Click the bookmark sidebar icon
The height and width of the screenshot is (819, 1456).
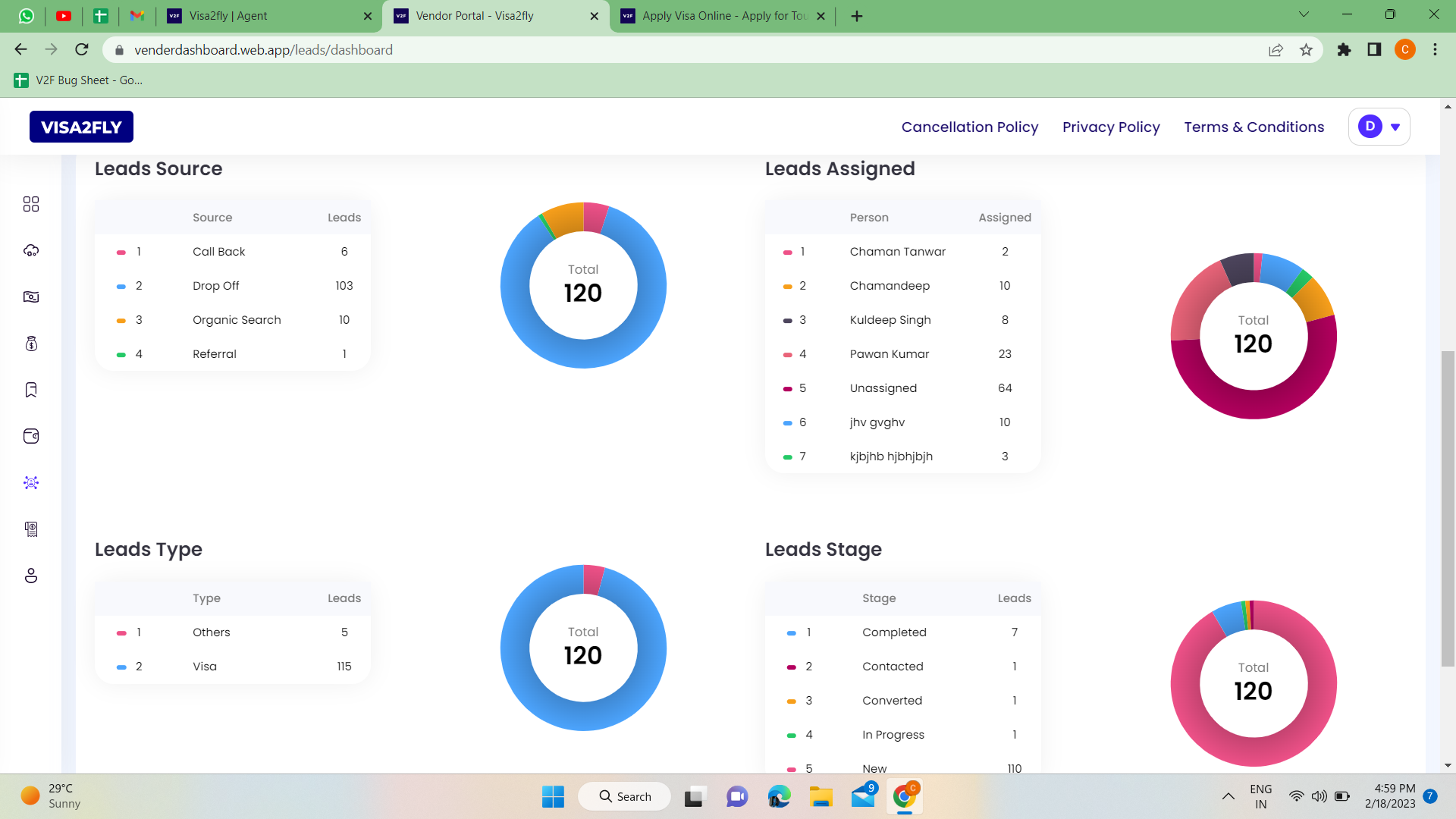point(31,390)
